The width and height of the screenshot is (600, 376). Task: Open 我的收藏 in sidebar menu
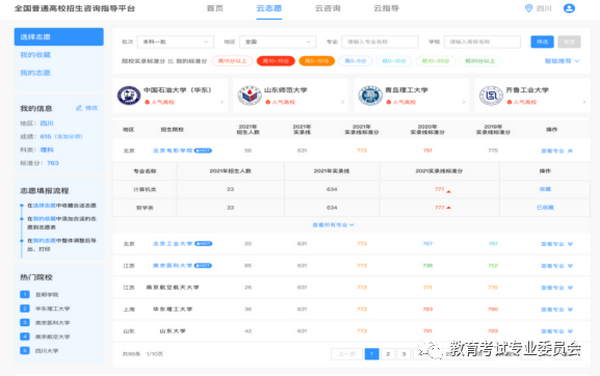[35, 55]
